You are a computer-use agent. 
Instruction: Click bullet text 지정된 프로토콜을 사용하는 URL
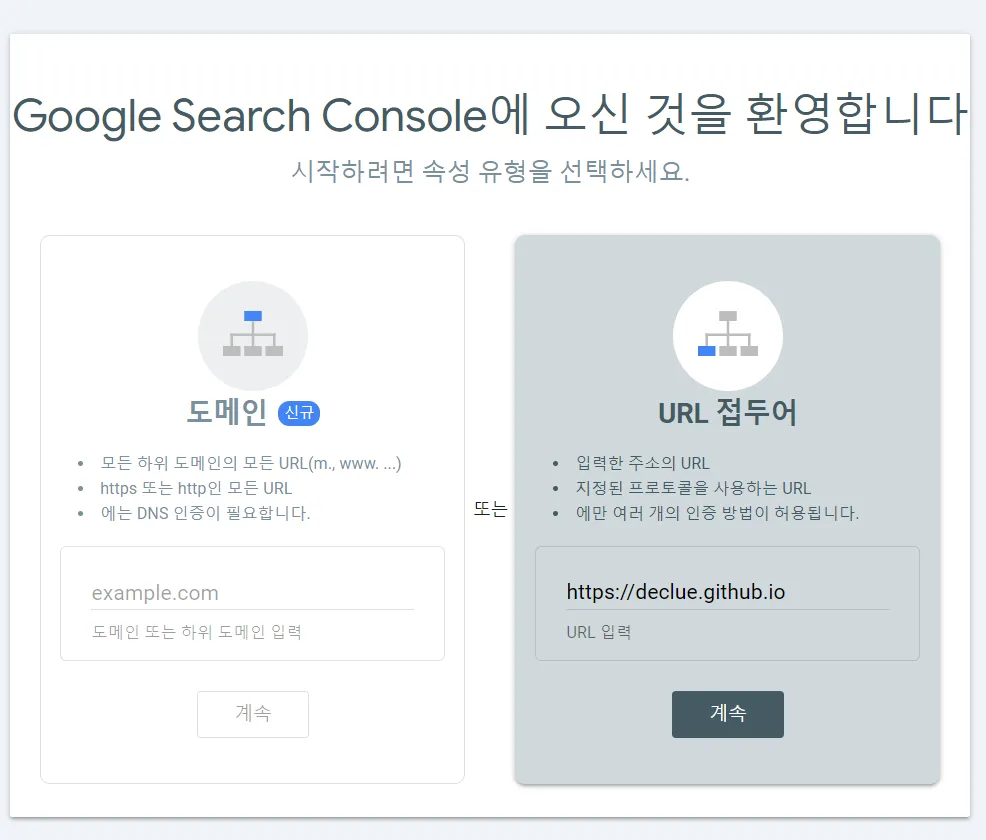coord(694,488)
